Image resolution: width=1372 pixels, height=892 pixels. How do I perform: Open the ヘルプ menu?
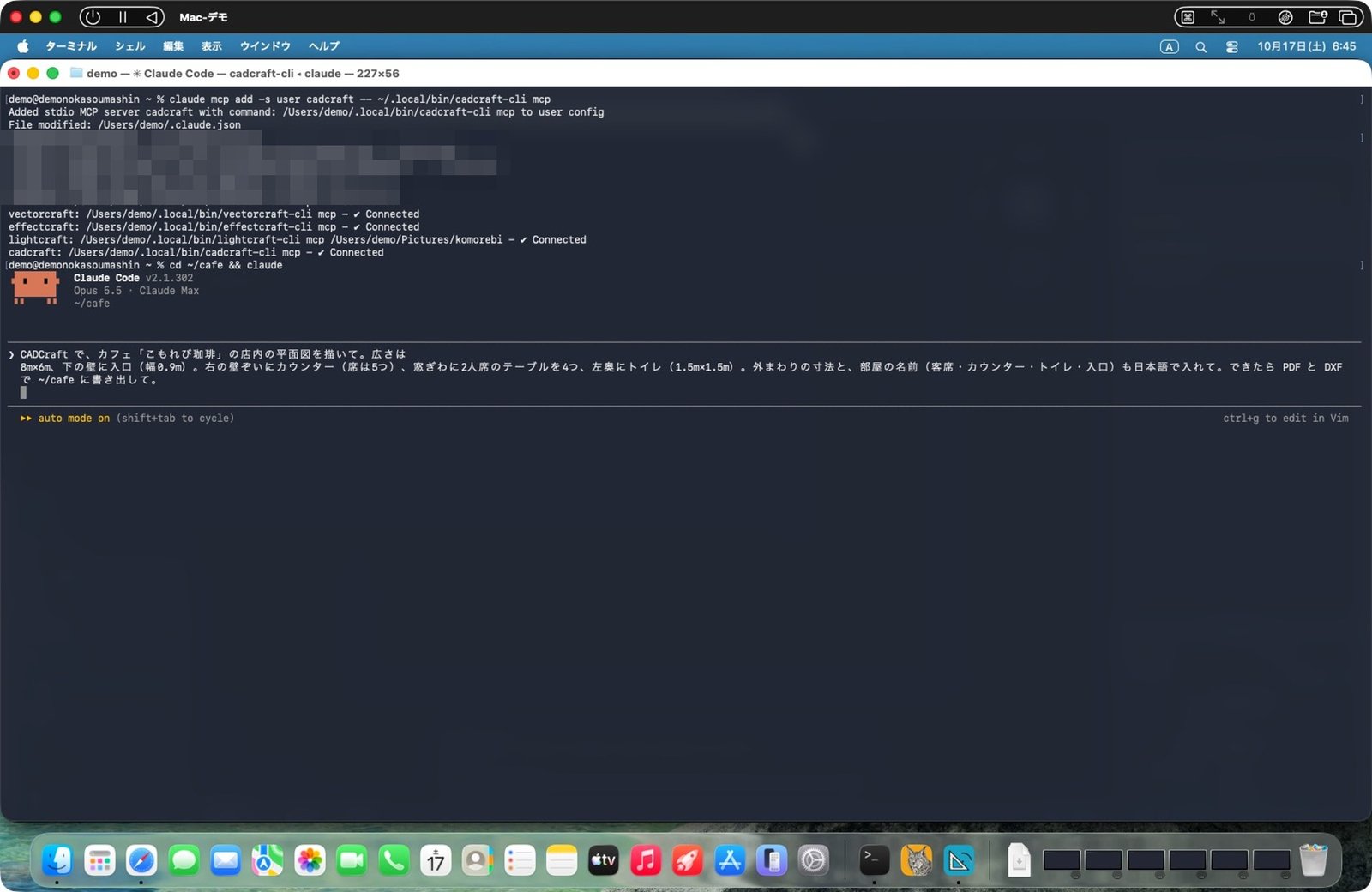pos(324,46)
